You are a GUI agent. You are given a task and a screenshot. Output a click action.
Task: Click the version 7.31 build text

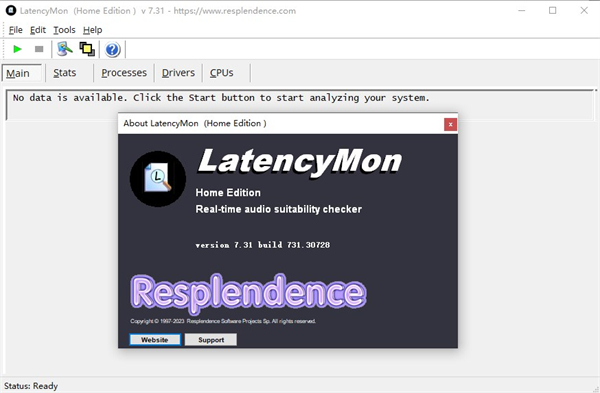click(x=262, y=245)
